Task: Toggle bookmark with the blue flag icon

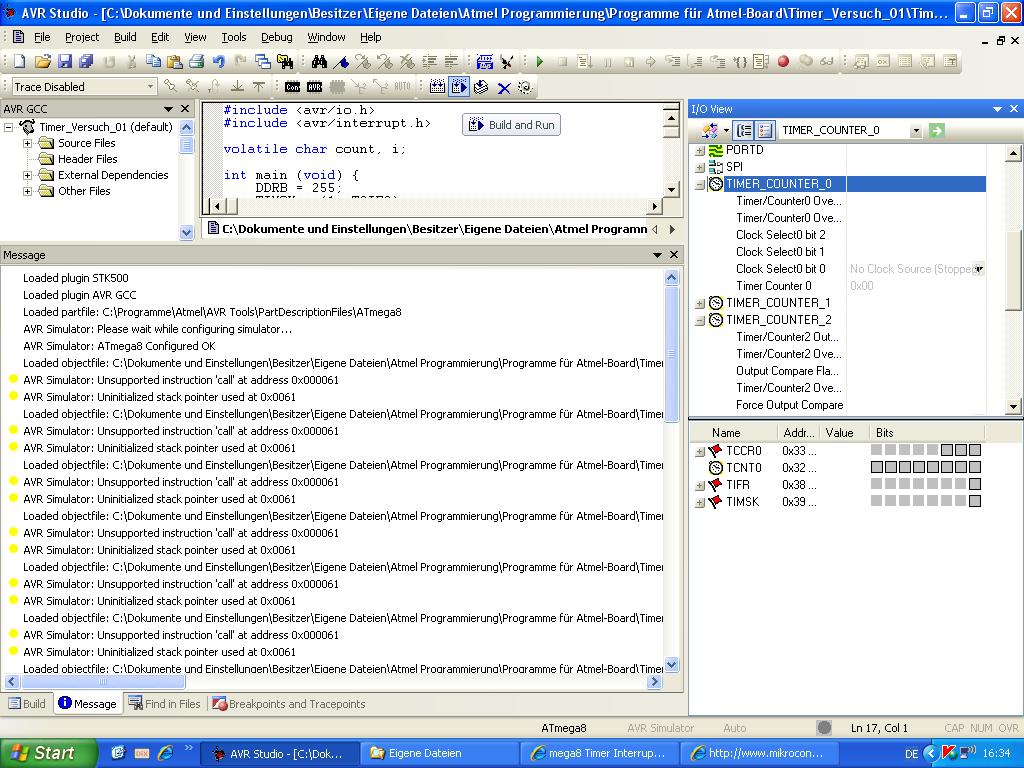Action: click(x=341, y=61)
